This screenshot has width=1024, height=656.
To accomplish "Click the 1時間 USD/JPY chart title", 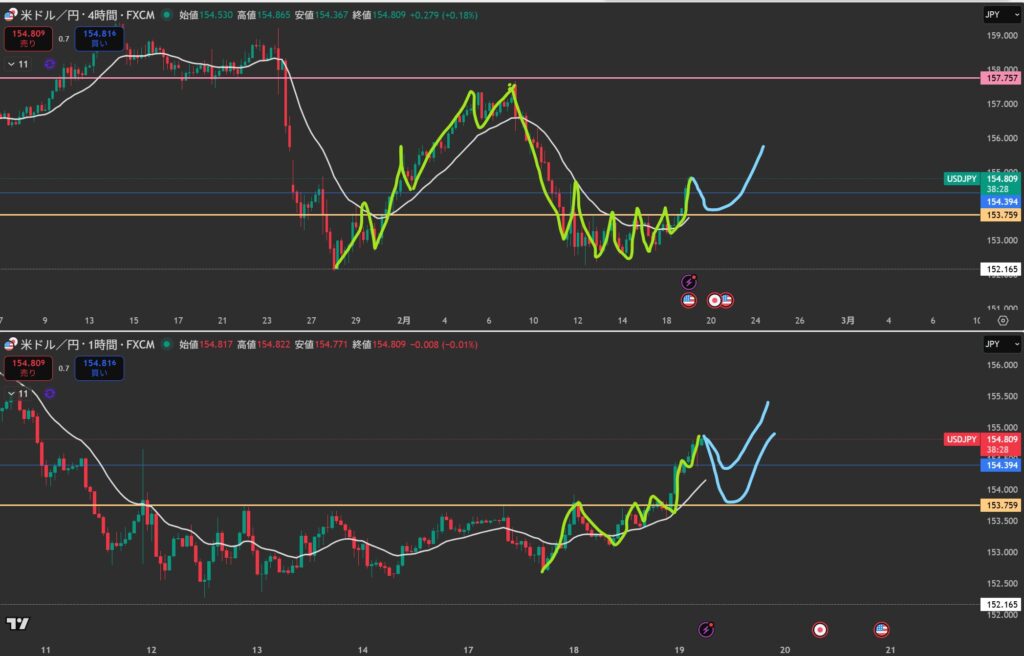I will point(88,344).
